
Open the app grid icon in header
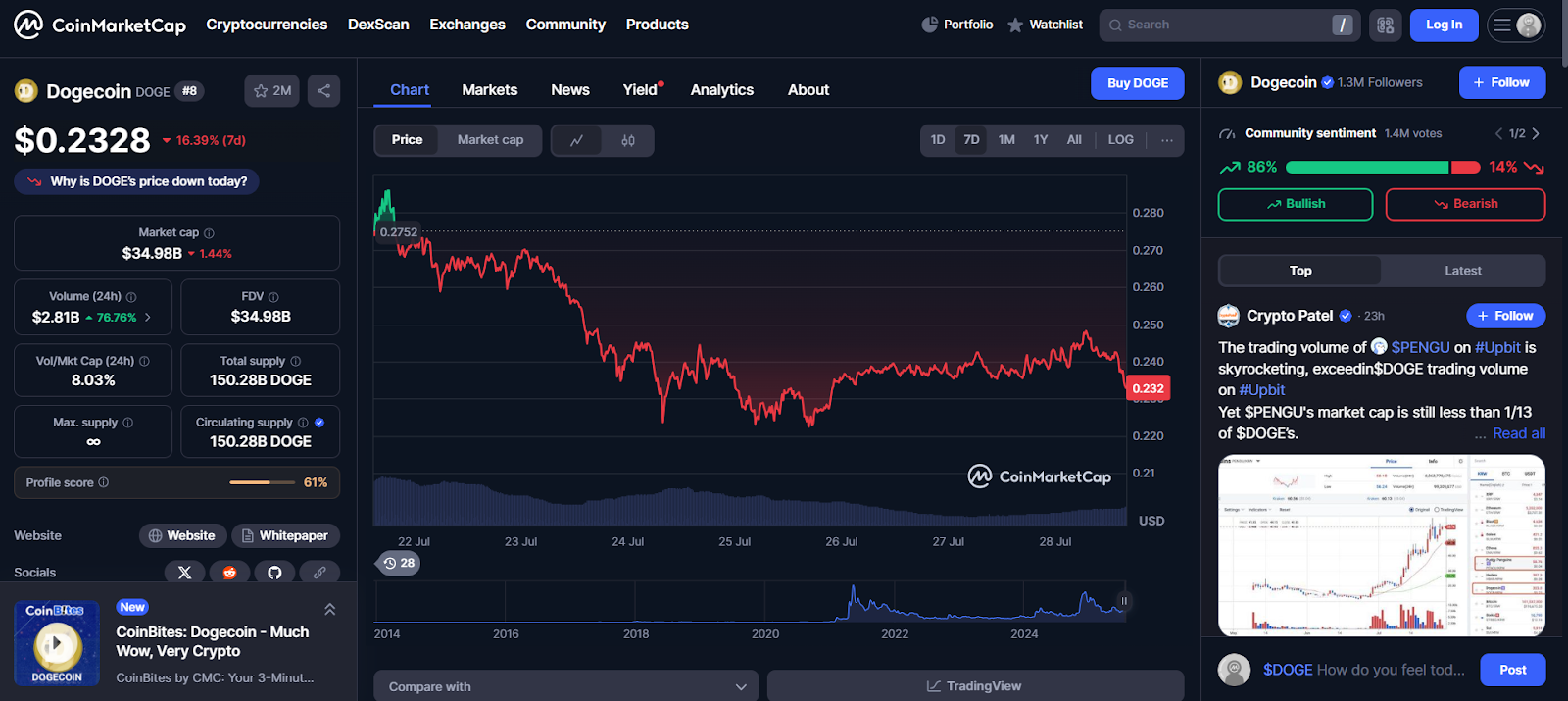tap(1385, 25)
